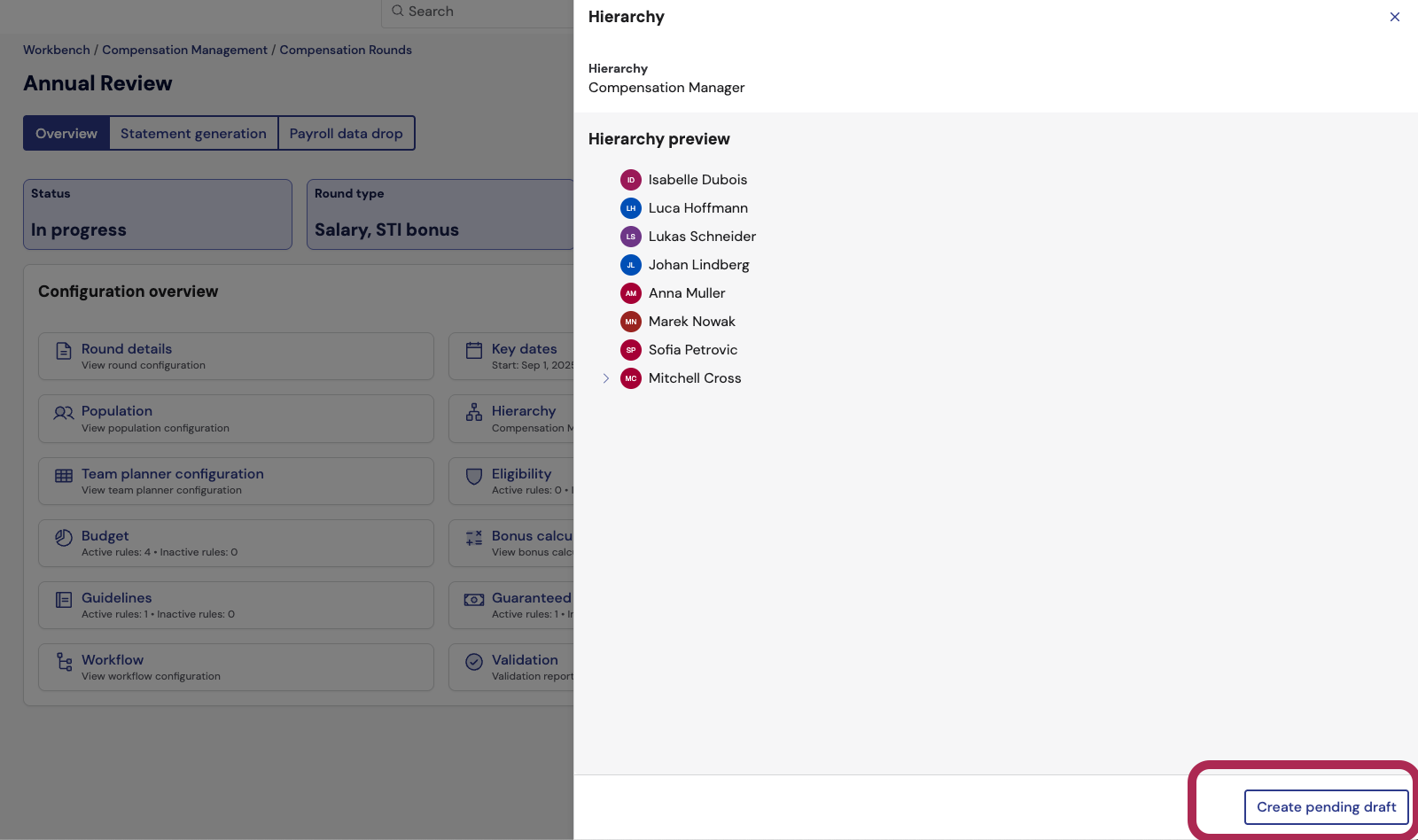Click the Round details document icon
The image size is (1418, 840).
pos(64,351)
